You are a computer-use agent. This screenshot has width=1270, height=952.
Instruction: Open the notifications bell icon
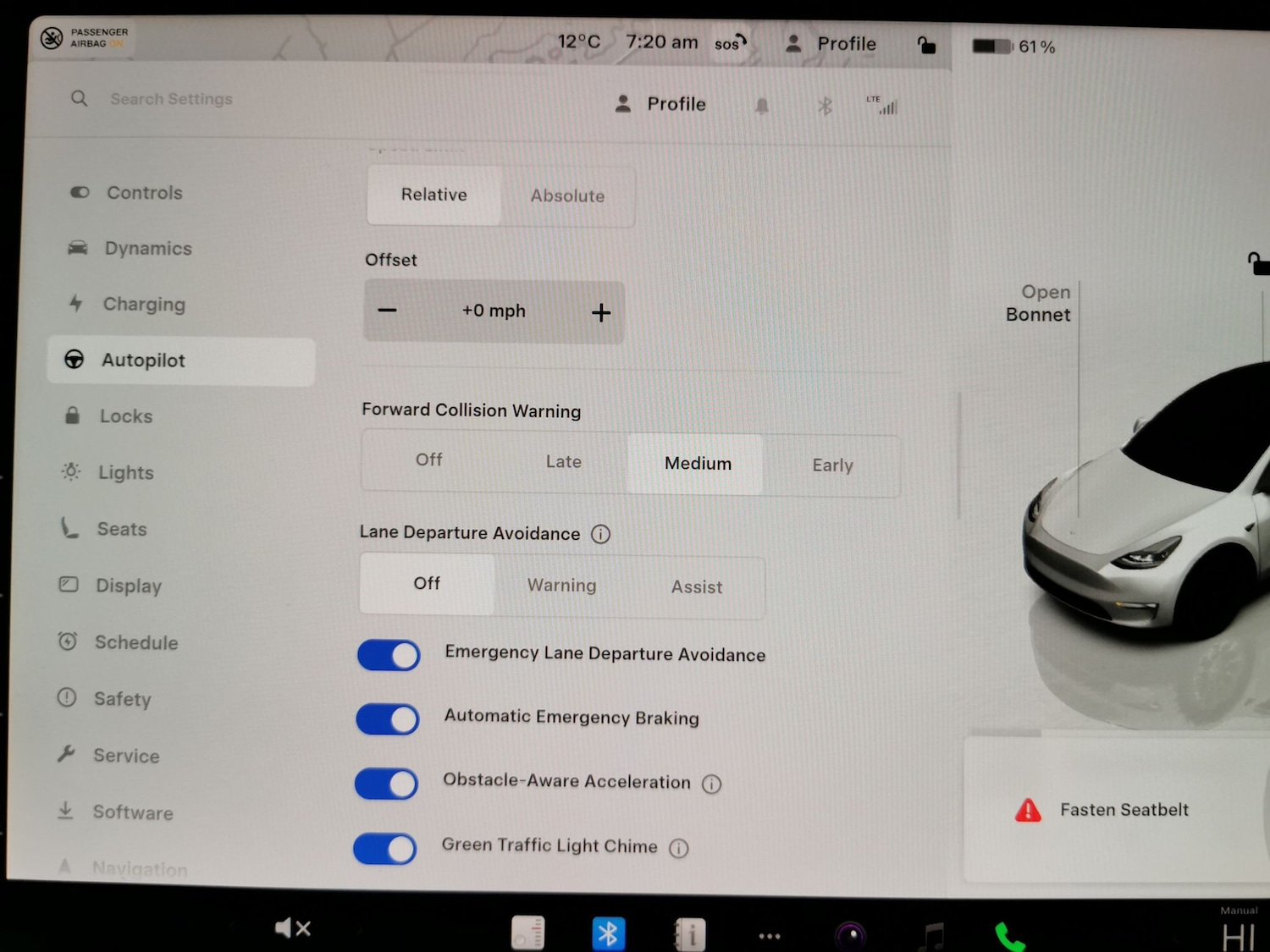tap(762, 106)
